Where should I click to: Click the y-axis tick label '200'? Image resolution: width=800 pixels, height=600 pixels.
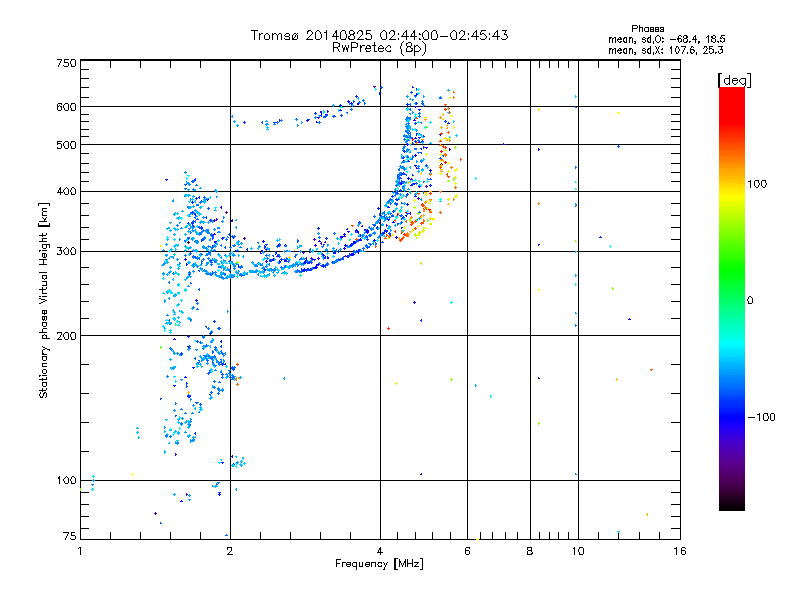(66, 336)
